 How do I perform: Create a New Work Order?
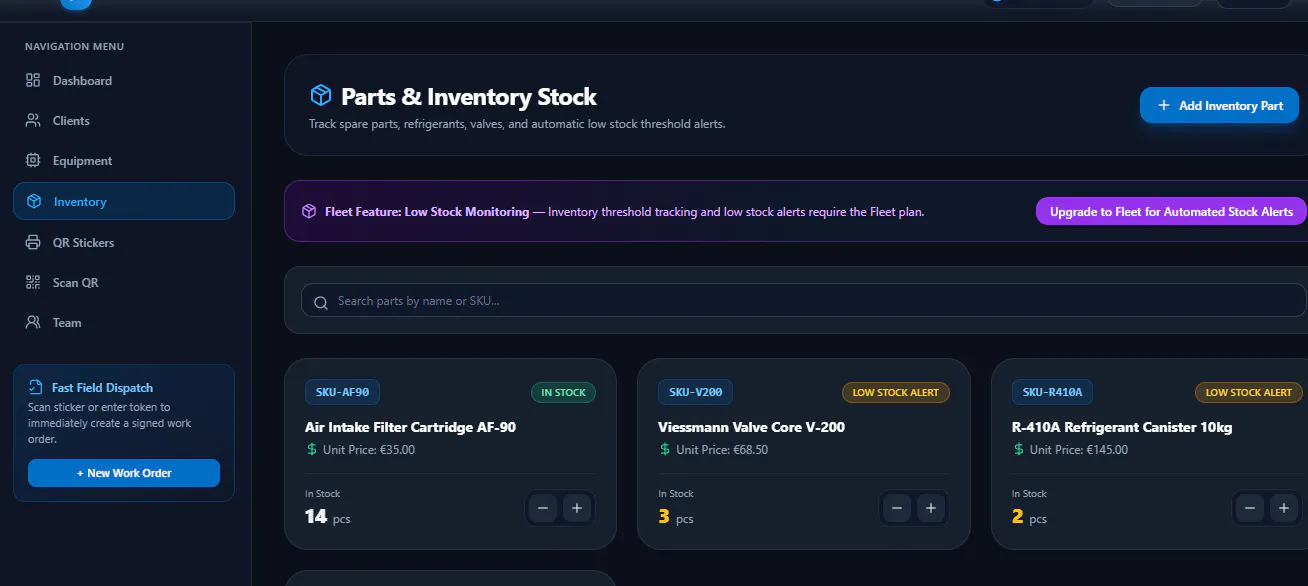coord(124,473)
